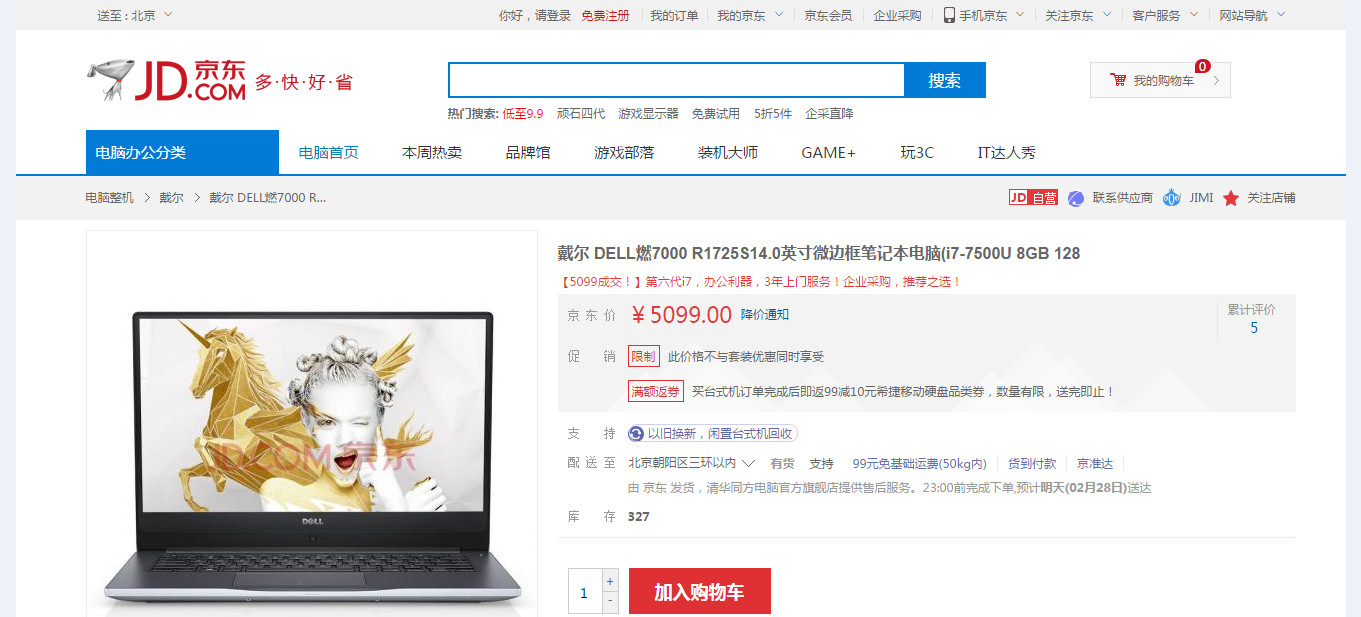Click inside the search input box

pos(677,80)
